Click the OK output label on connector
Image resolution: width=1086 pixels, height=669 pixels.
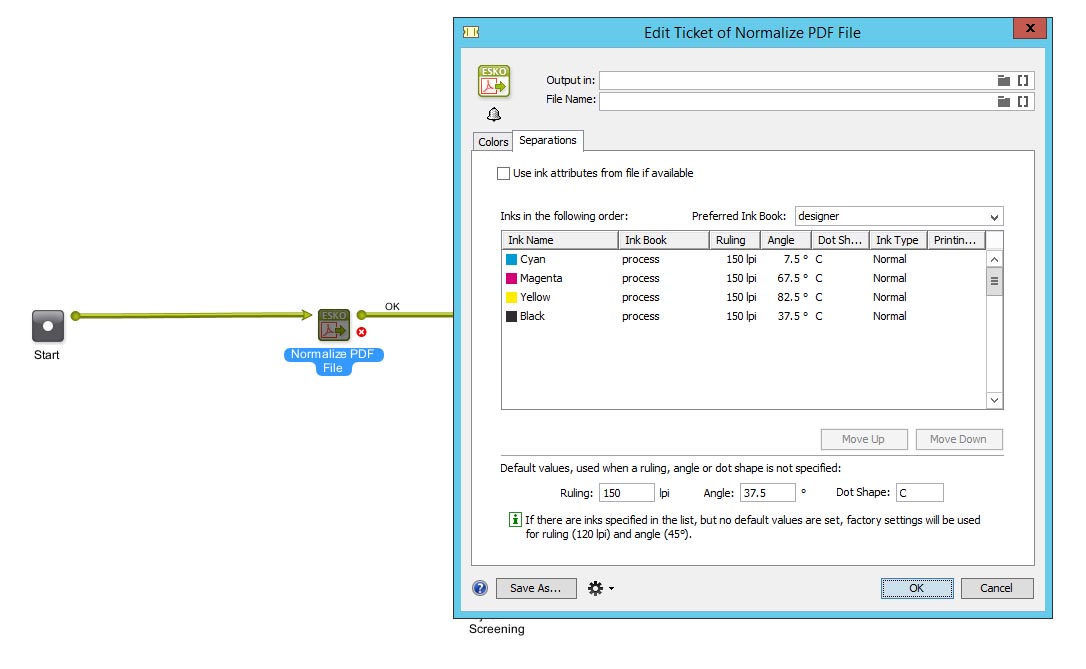tap(392, 306)
